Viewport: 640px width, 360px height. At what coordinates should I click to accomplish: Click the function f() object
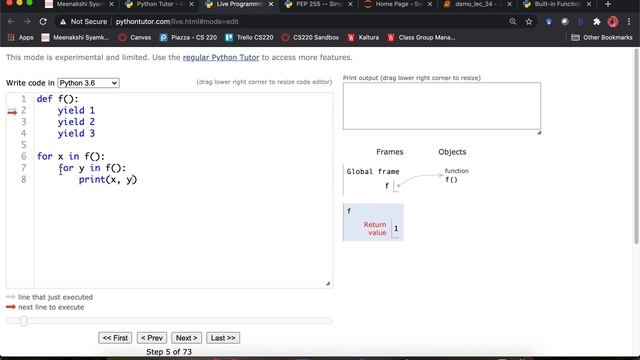(x=456, y=176)
